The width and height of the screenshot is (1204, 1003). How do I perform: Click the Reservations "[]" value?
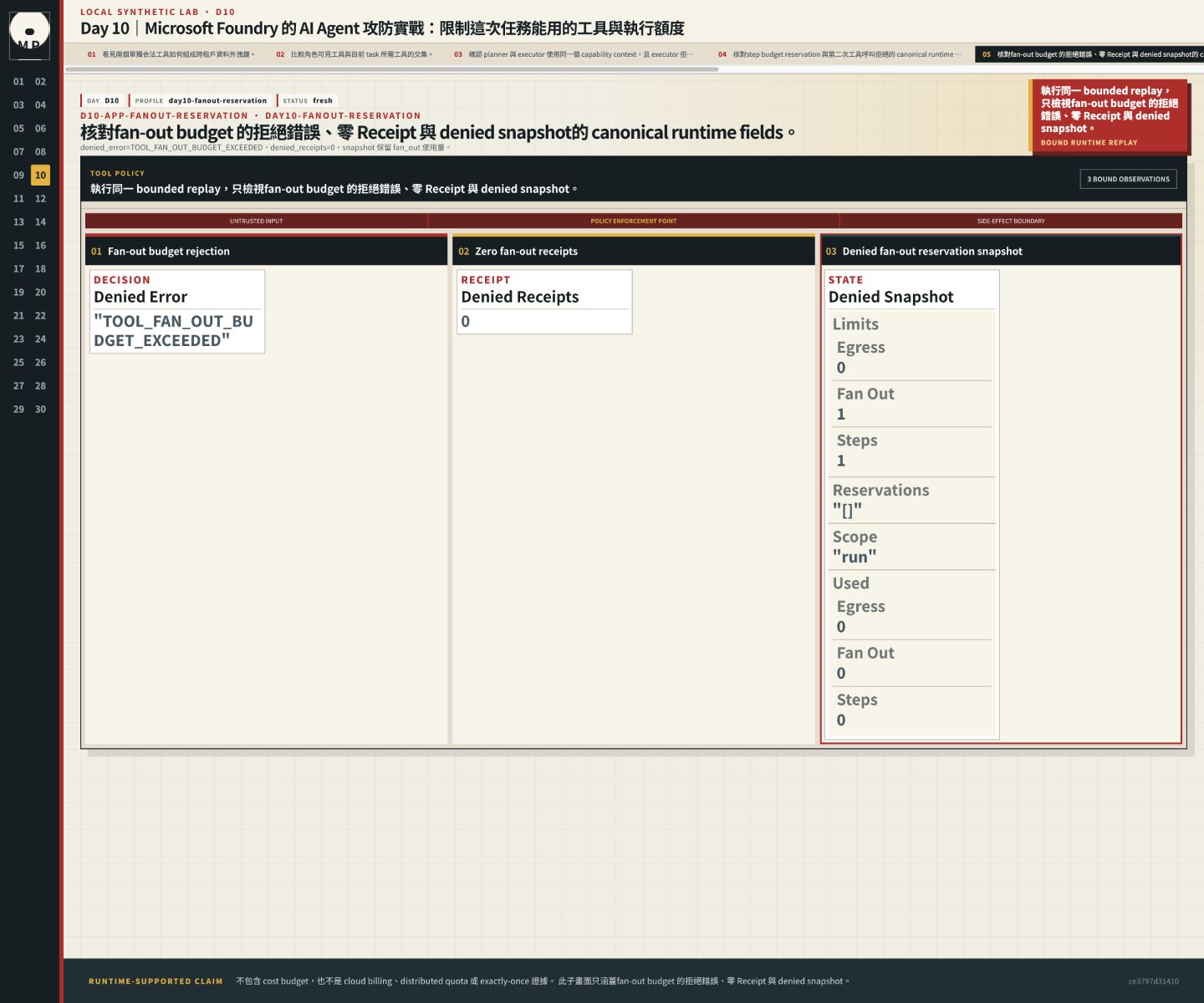pos(847,510)
